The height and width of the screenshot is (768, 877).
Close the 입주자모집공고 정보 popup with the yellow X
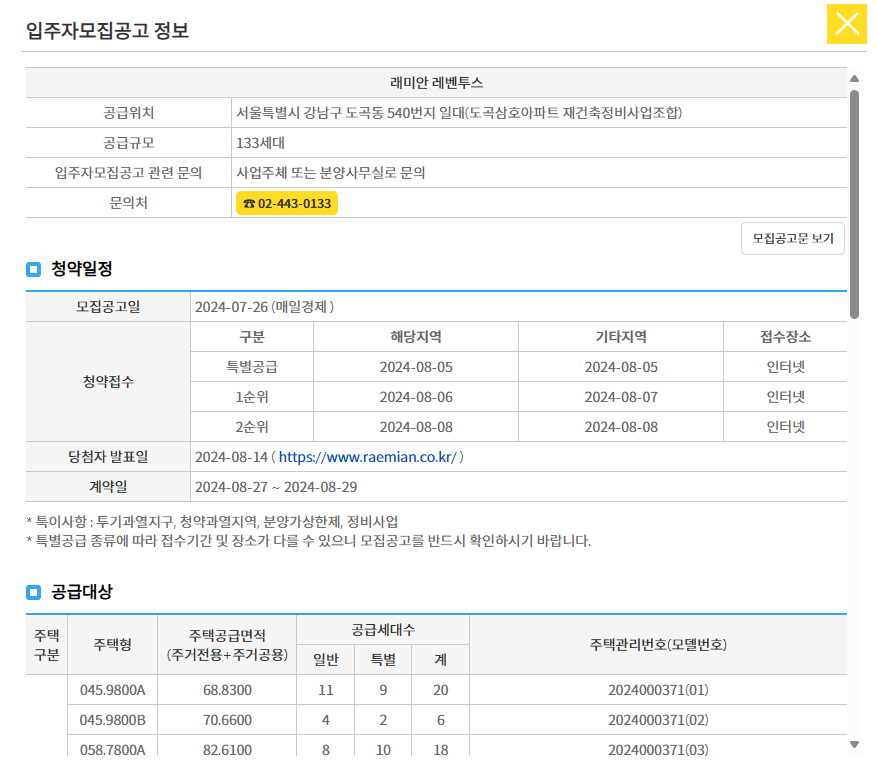tap(846, 24)
